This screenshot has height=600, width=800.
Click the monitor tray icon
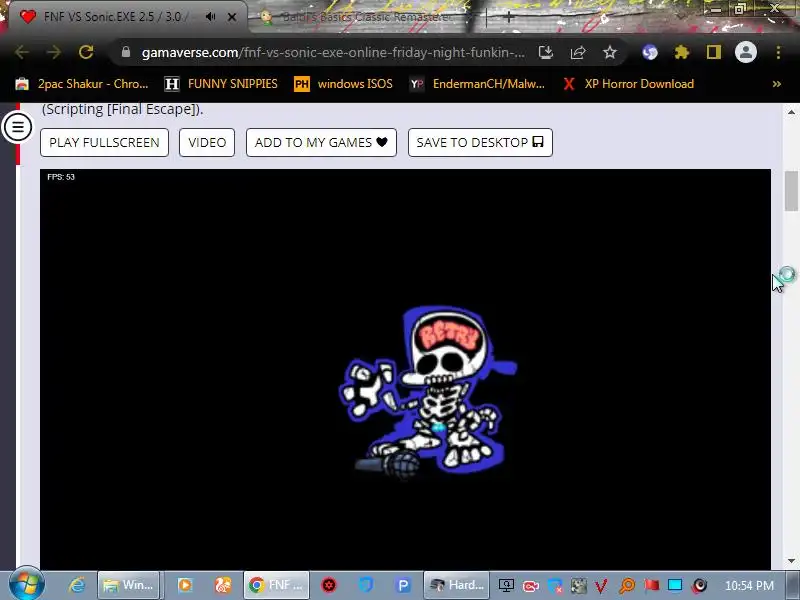click(506, 585)
